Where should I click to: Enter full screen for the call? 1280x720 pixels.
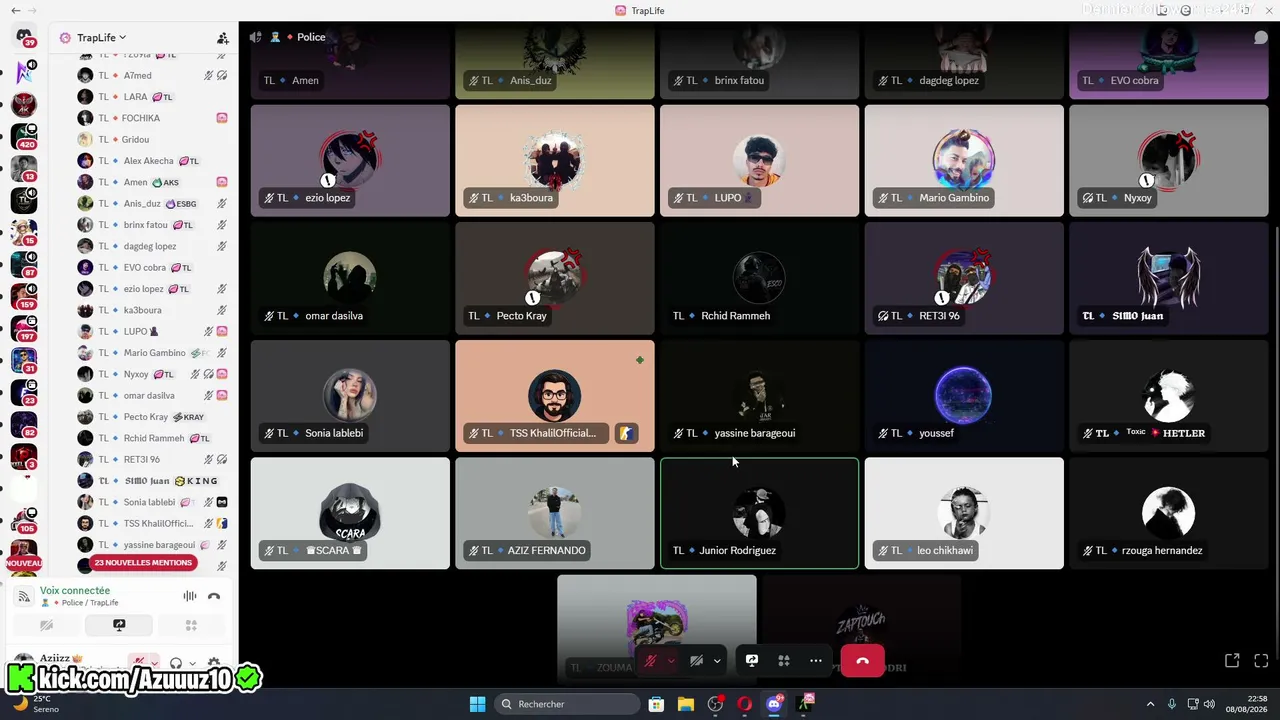click(1261, 660)
